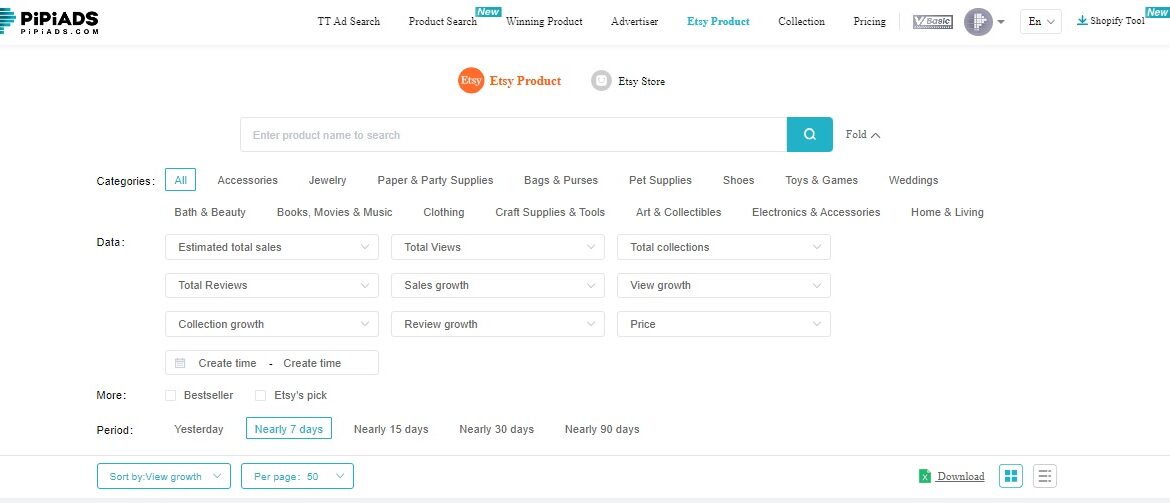Filter by Weddings category
1170x503 pixels.
[x=913, y=180]
